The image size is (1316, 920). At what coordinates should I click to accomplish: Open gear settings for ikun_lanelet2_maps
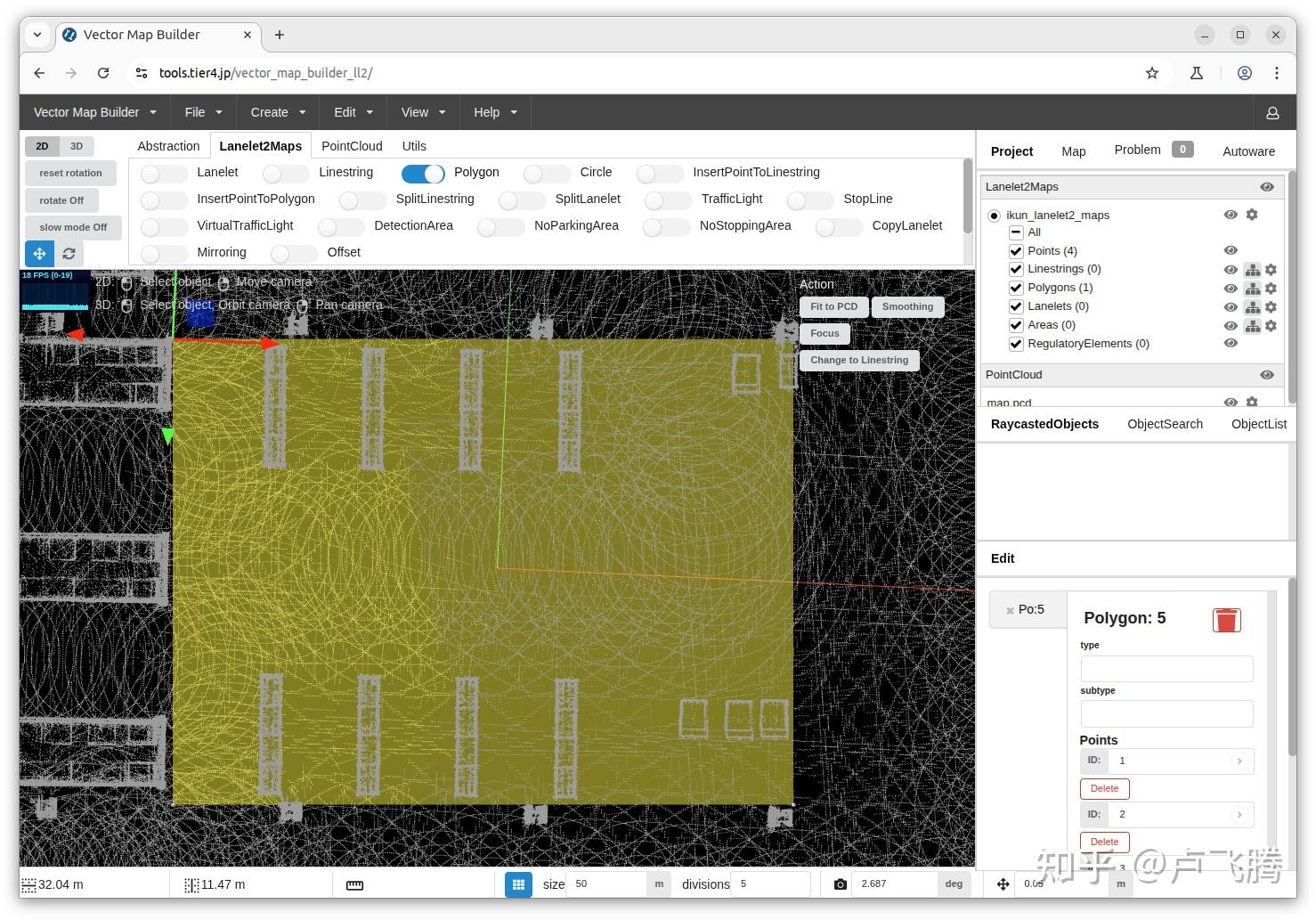point(1252,215)
